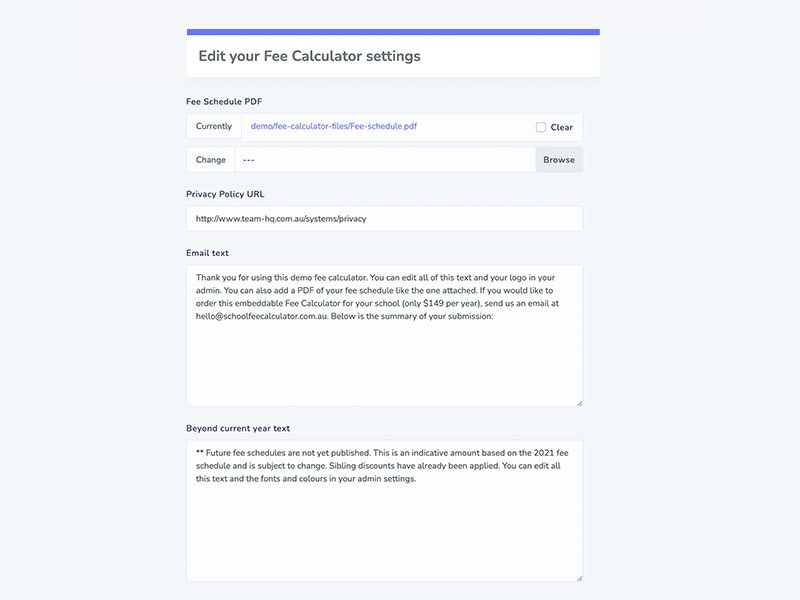Focus the Privacy Policy URL input

384,219
